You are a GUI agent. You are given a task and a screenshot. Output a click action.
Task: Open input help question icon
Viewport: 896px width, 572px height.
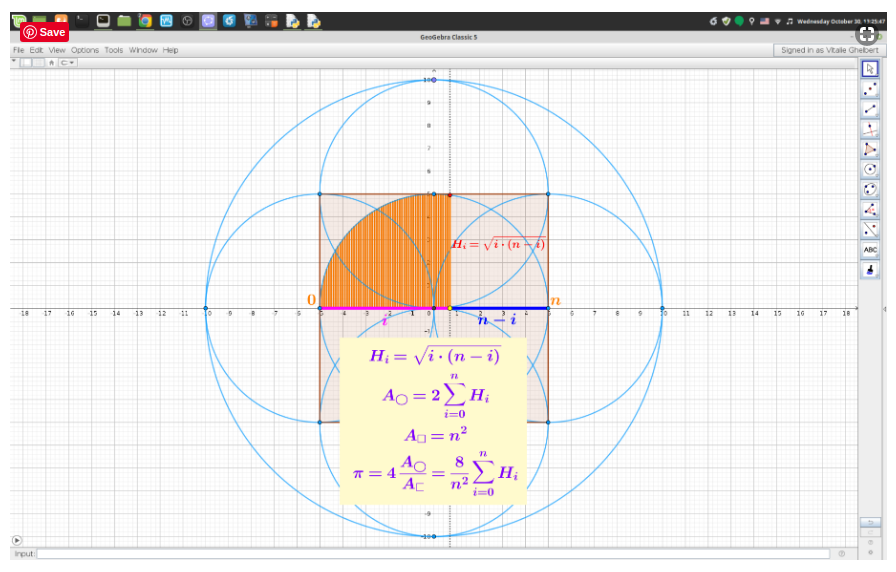coord(841,553)
